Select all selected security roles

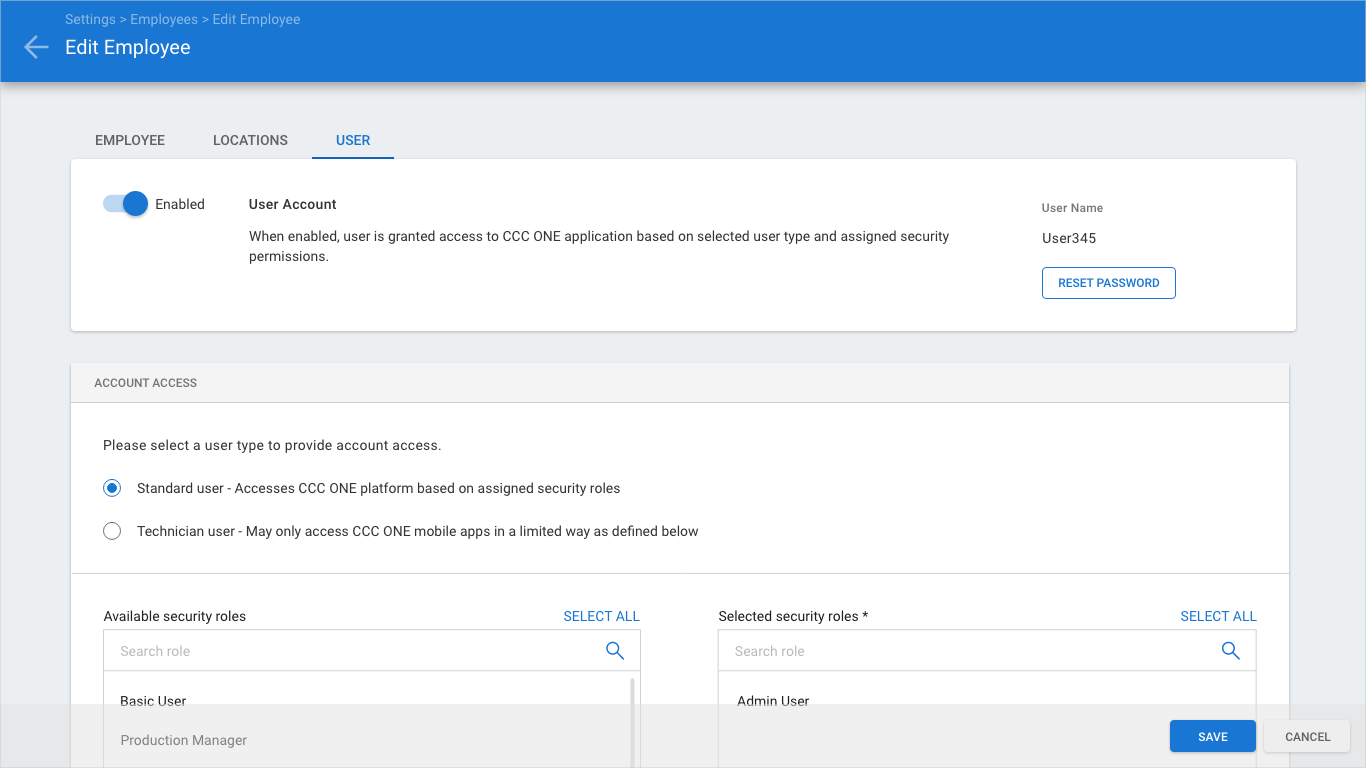coord(1218,616)
